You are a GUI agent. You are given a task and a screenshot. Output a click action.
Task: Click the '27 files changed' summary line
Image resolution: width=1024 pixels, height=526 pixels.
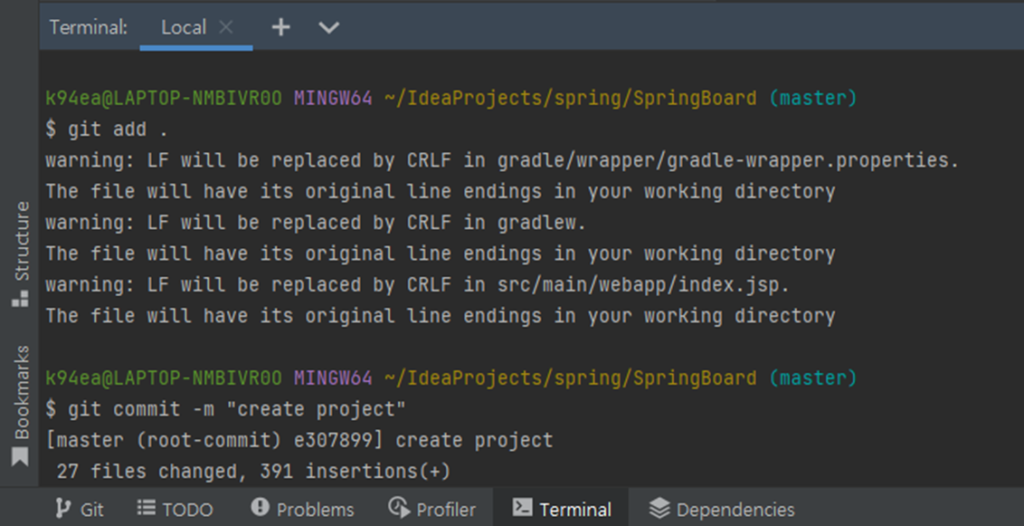253,471
